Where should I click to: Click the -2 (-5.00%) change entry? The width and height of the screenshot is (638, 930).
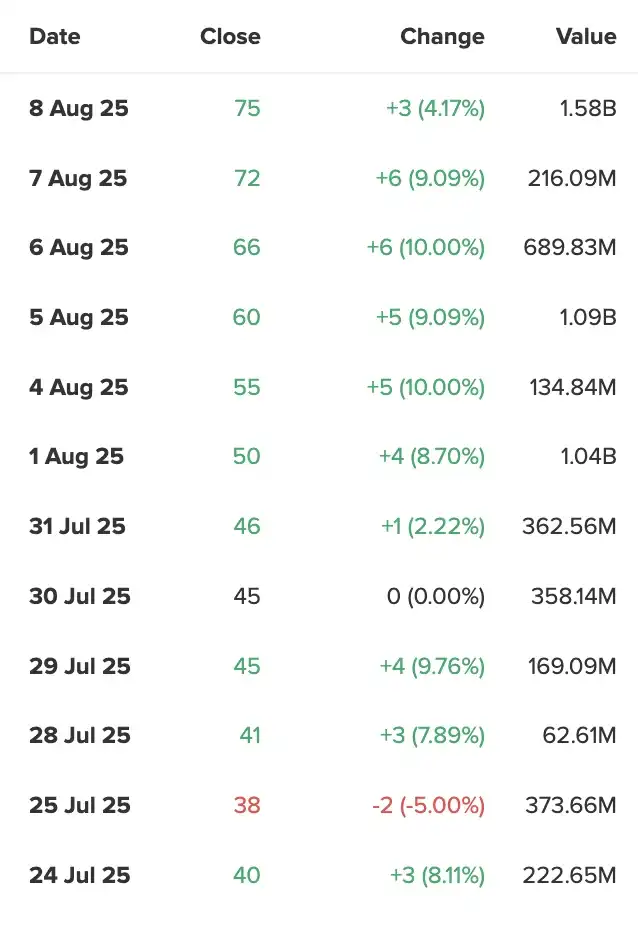click(x=428, y=805)
